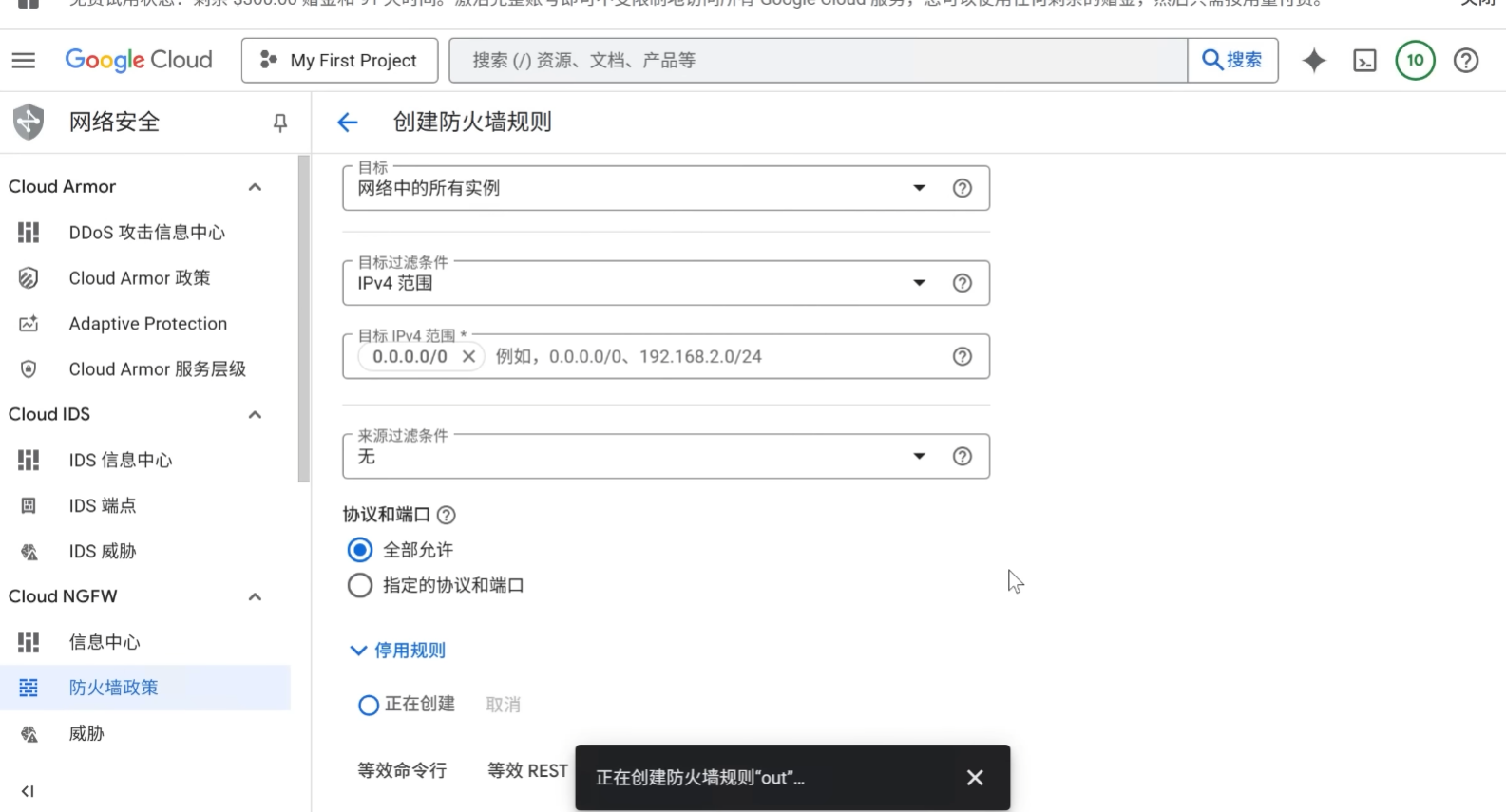Click the 取消 button

click(x=503, y=706)
